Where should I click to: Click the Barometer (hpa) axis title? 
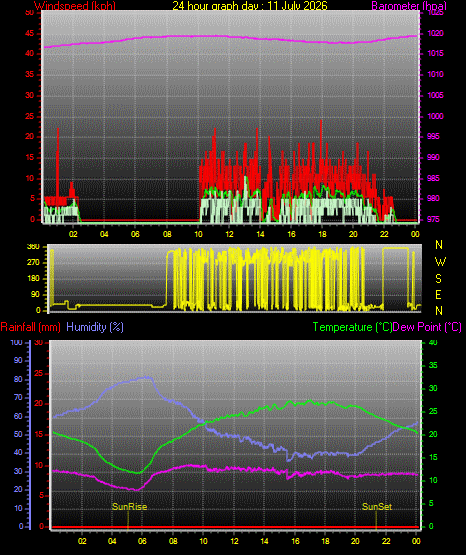409,6
